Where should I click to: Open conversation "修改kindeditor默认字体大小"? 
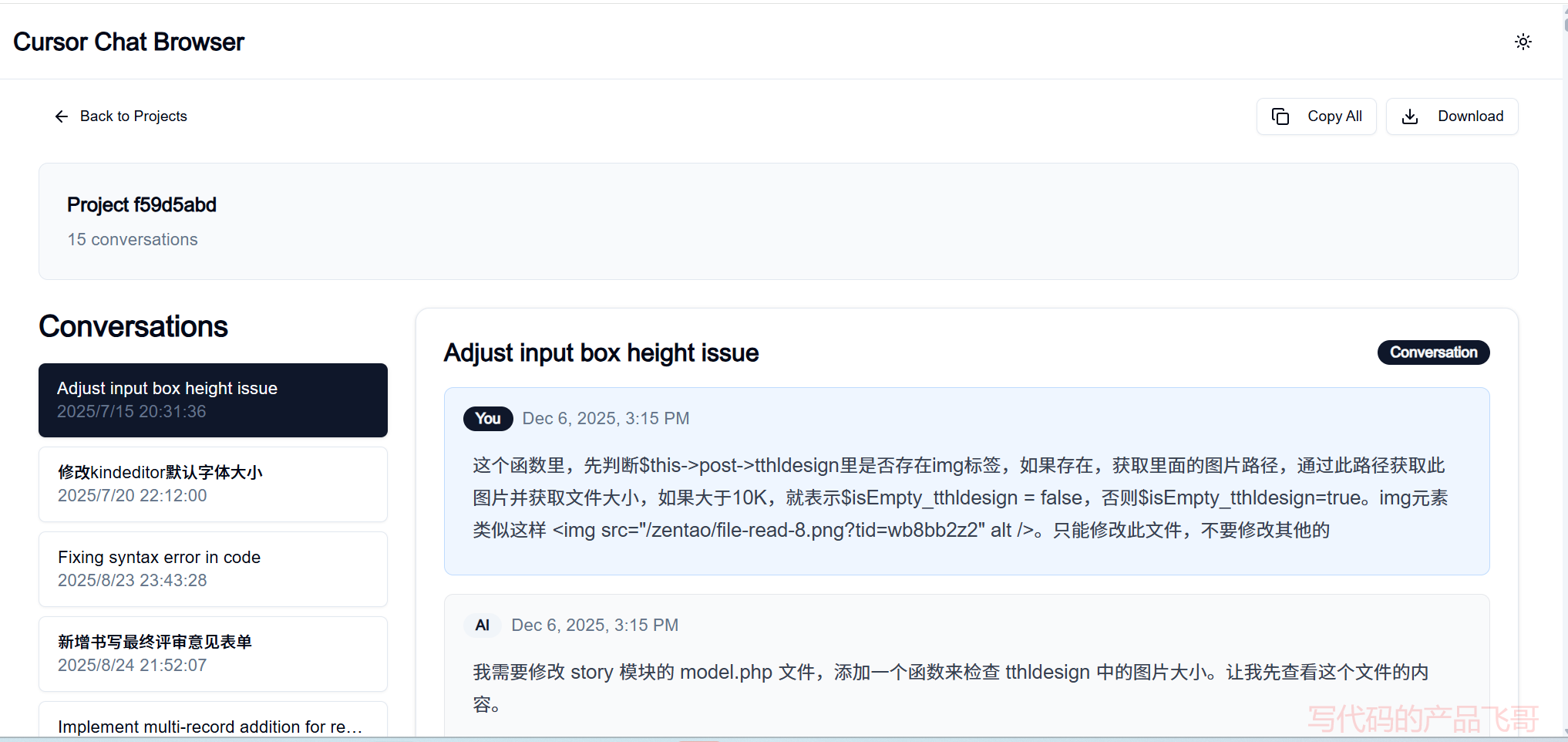pyautogui.click(x=213, y=484)
